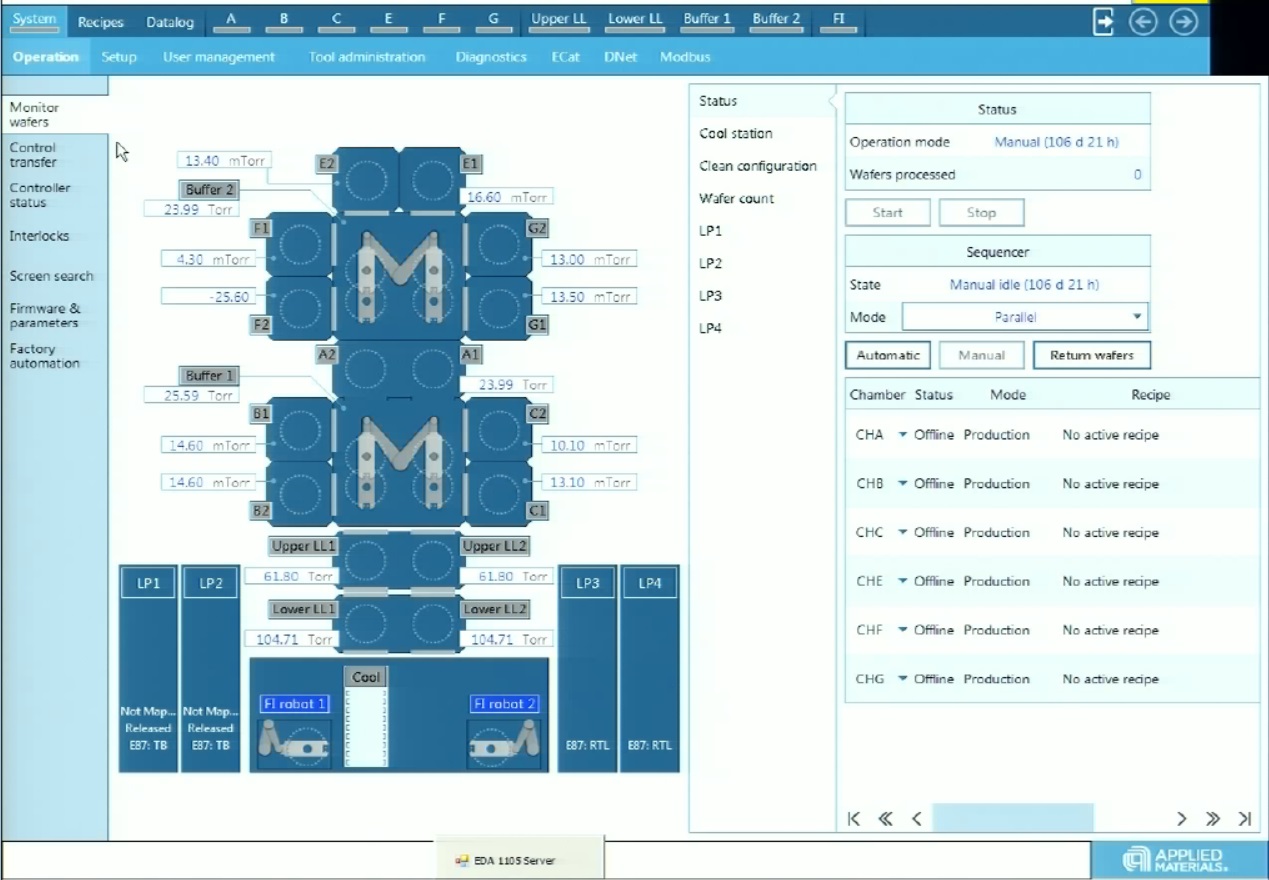Screen dimensions: 1269x880
Task: Select chamber B1 on the mainframe map
Action: click(299, 429)
